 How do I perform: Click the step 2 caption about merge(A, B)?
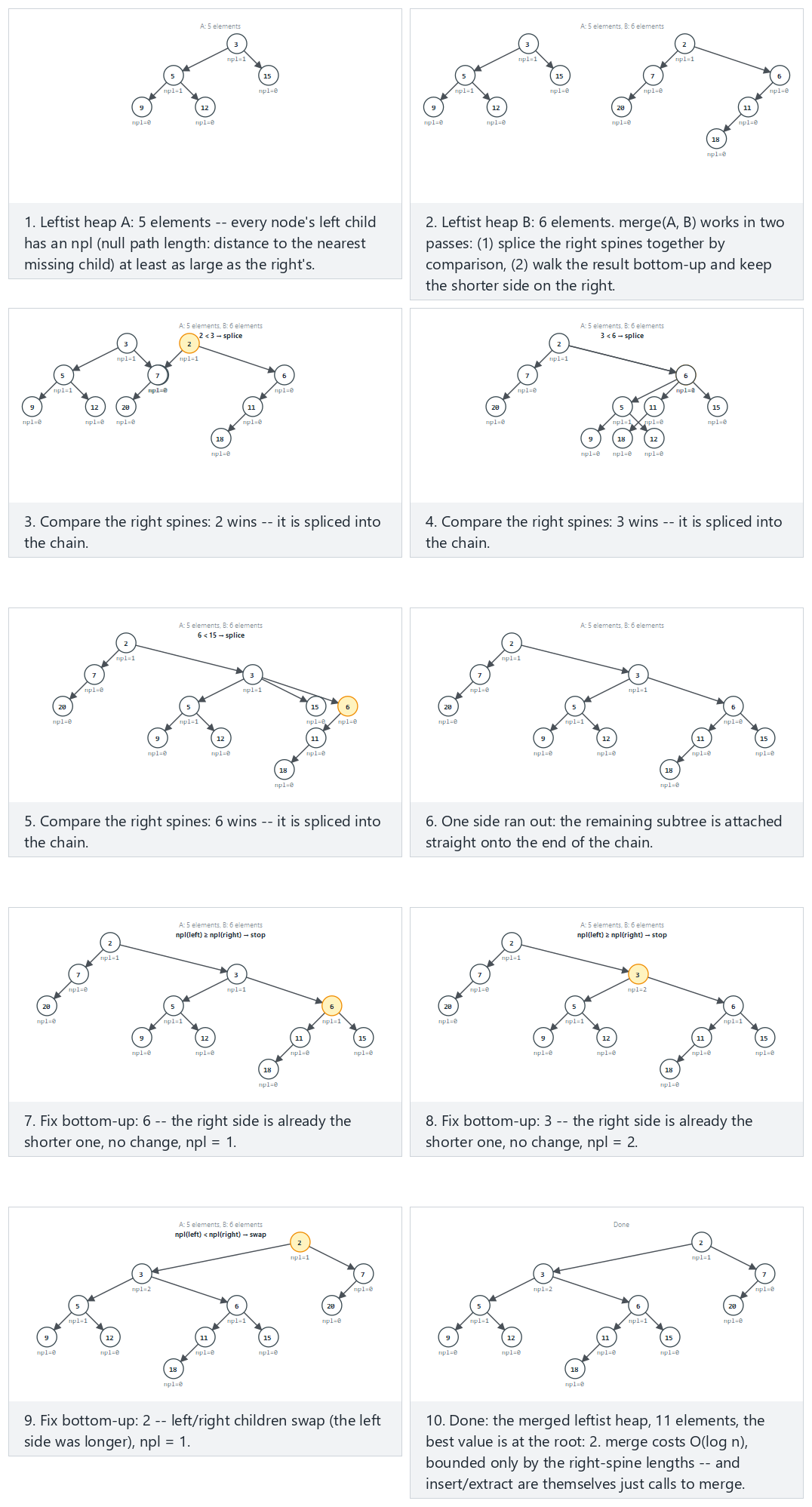tap(607, 254)
